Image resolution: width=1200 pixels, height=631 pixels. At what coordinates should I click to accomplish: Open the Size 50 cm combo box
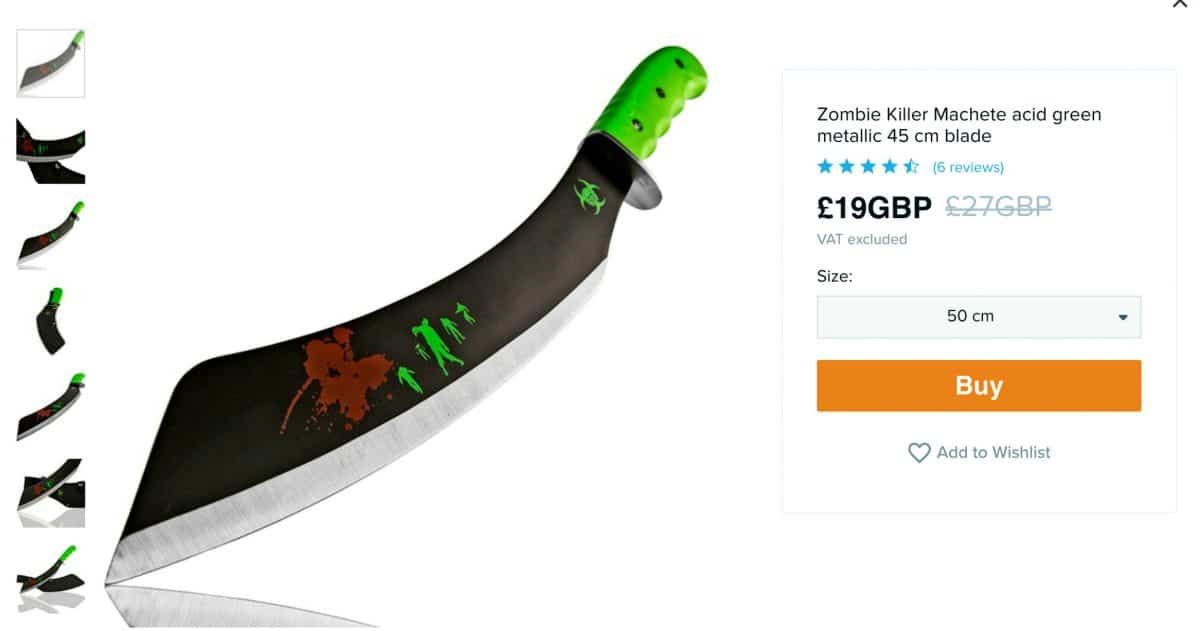(x=979, y=316)
